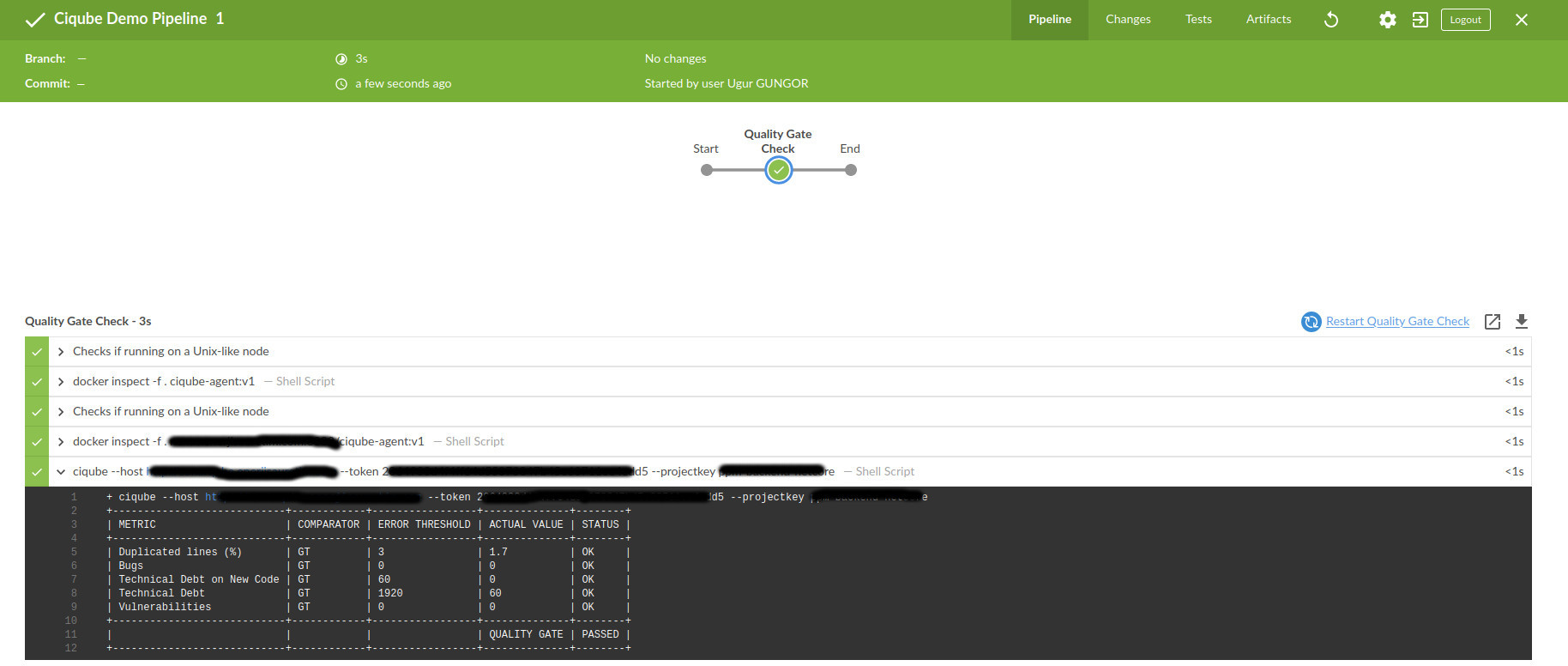
Task: Expand docker inspect -f . ciqube-agent:v1 step
Action: tap(61, 382)
